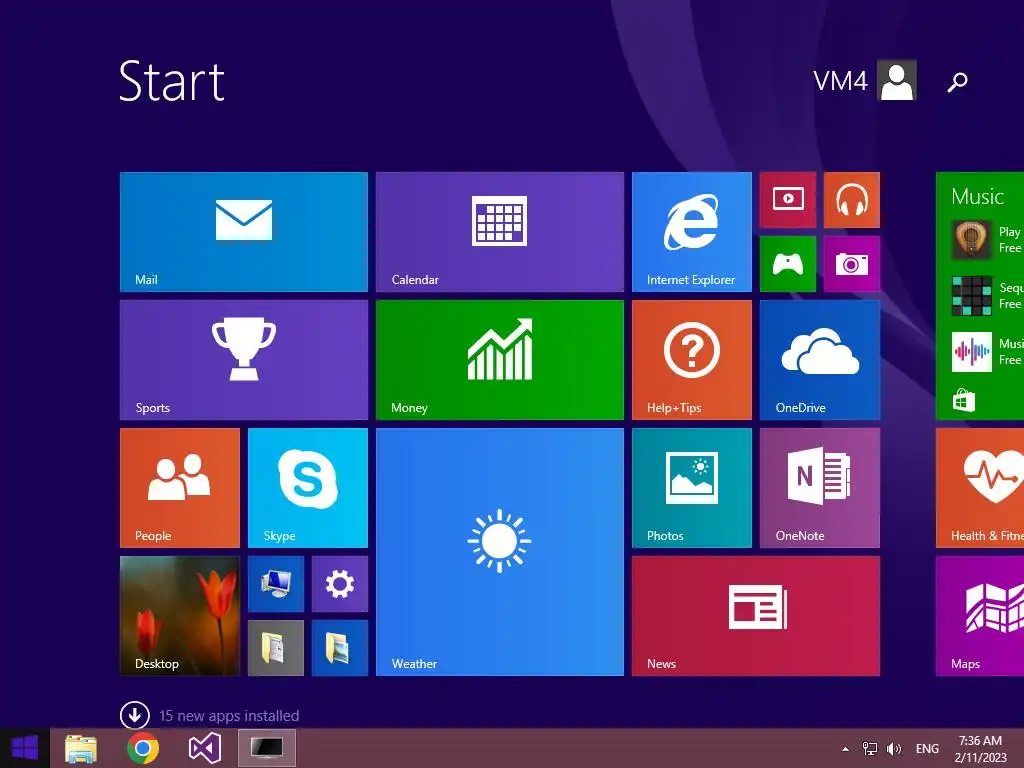Open the Video tile with play icon
The width and height of the screenshot is (1024, 768).
[x=788, y=200]
